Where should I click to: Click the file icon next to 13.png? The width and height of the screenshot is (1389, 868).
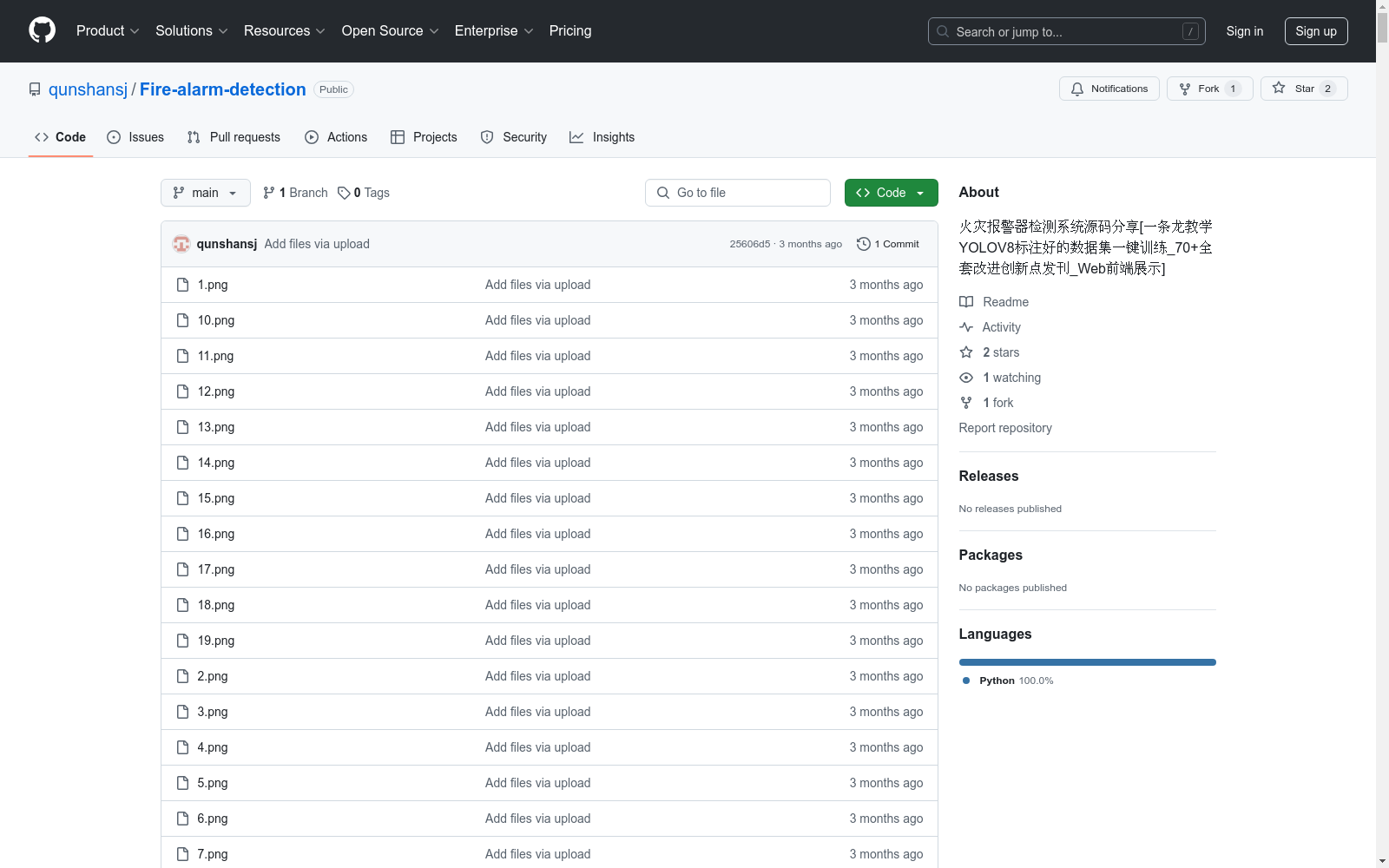182,427
